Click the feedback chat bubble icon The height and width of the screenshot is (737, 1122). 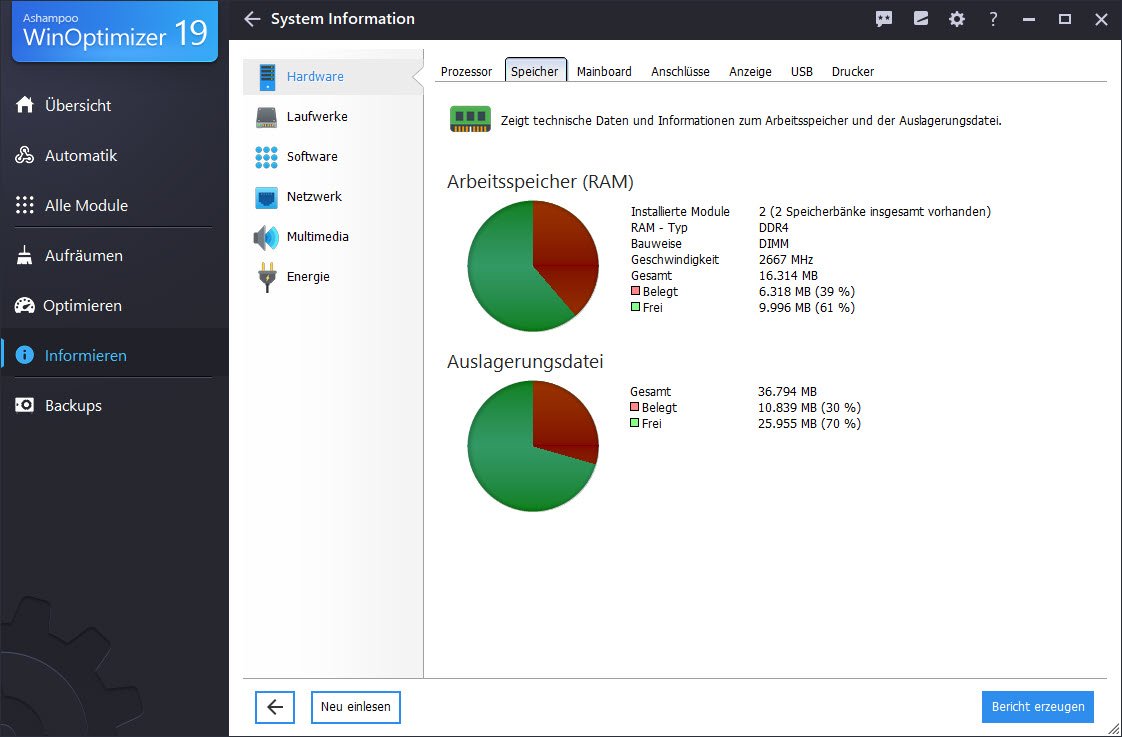click(884, 19)
